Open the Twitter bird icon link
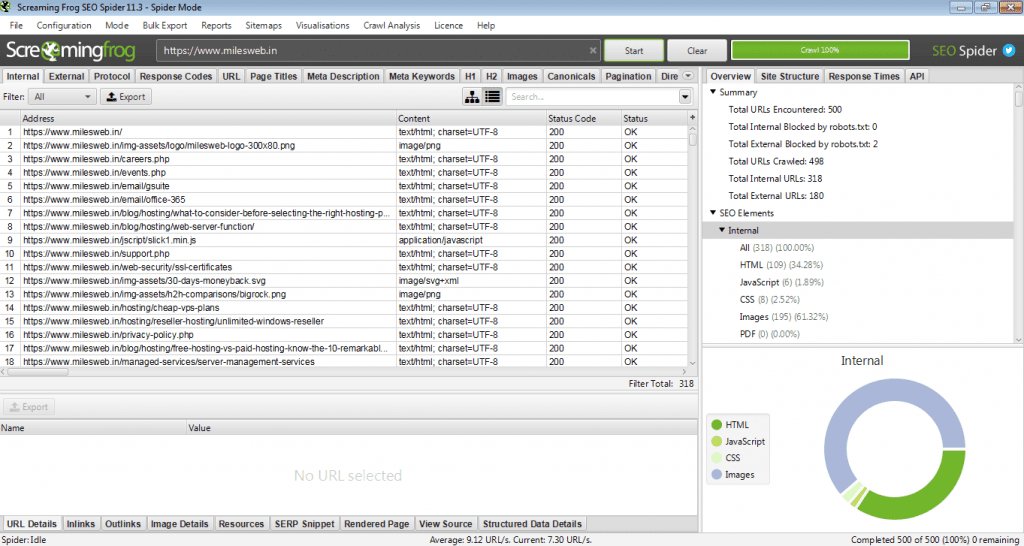This screenshot has width=1024, height=546. coord(1009,50)
